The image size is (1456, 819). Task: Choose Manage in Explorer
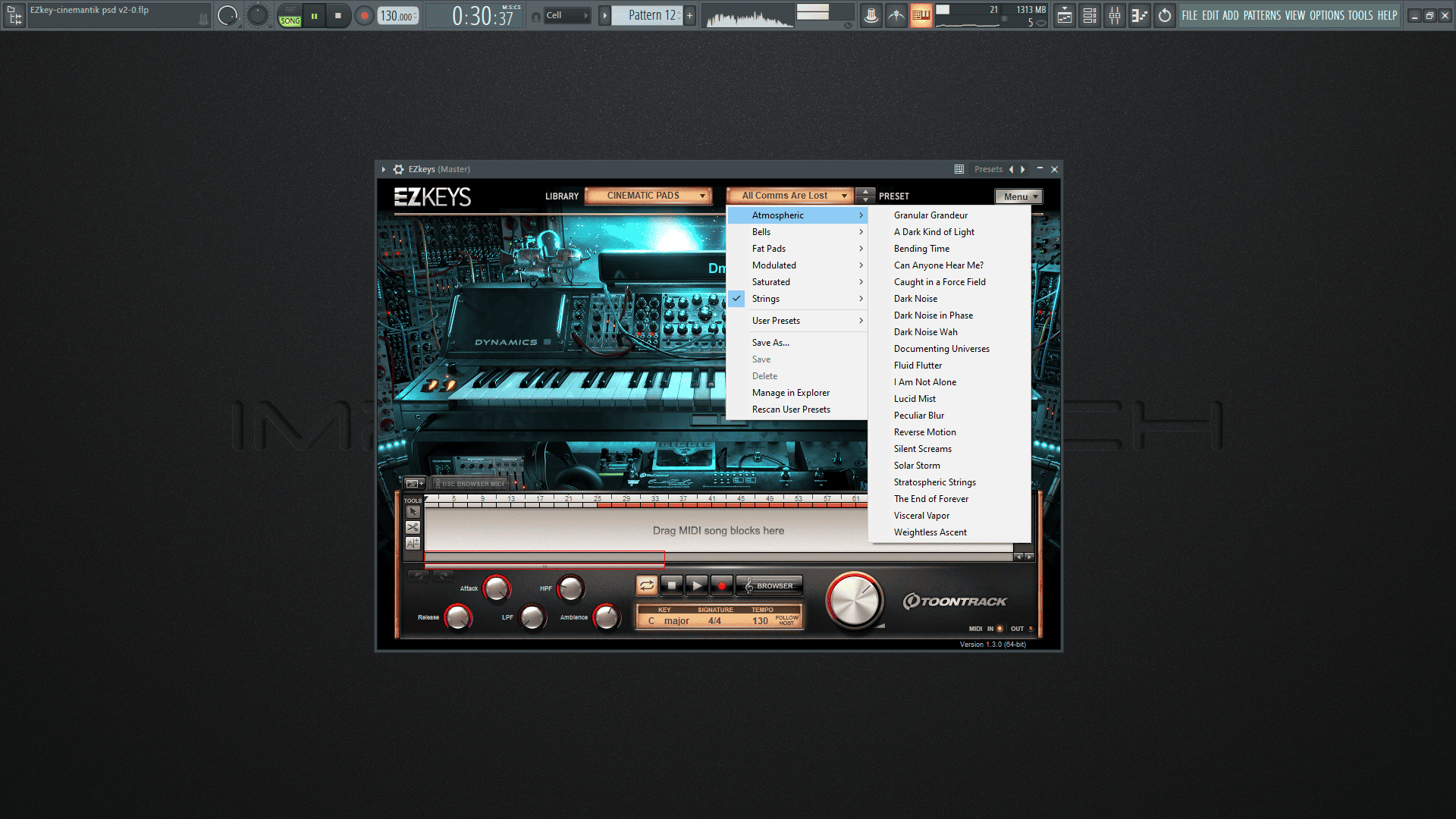point(797,393)
